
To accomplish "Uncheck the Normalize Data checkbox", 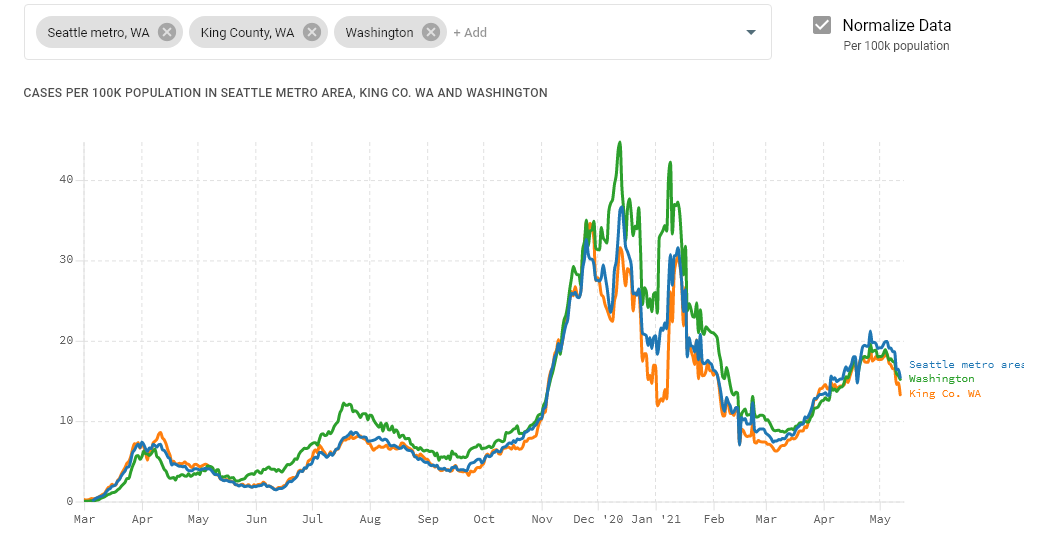I will [822, 26].
